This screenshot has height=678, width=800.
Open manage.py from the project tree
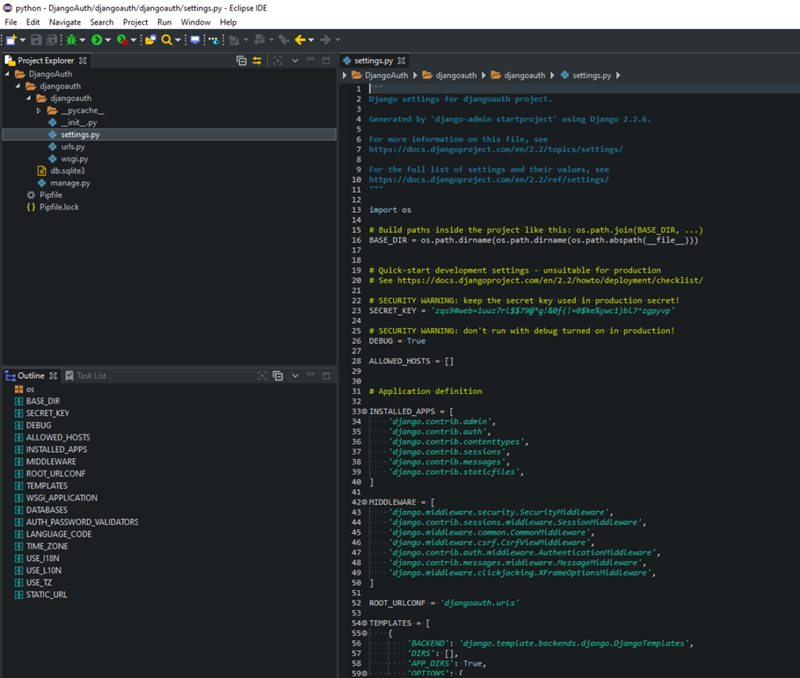[x=70, y=183]
